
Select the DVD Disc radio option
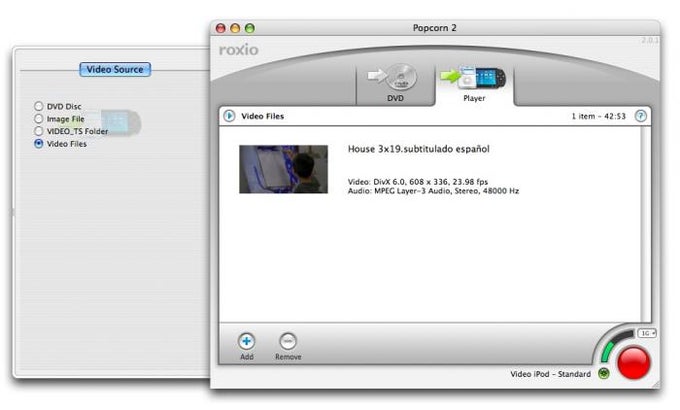[x=39, y=106]
